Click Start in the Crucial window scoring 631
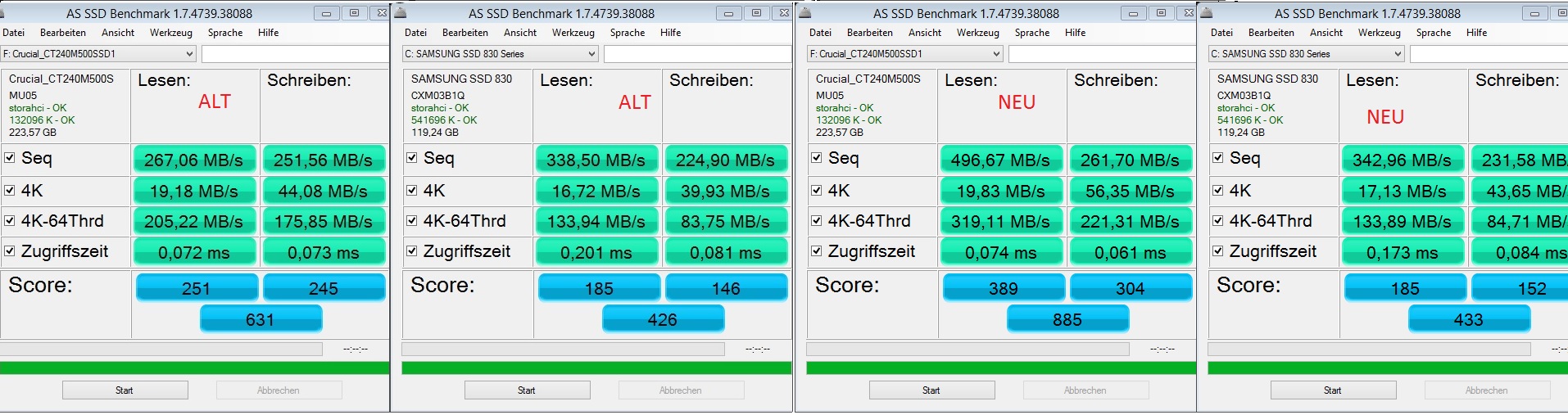 (125, 390)
